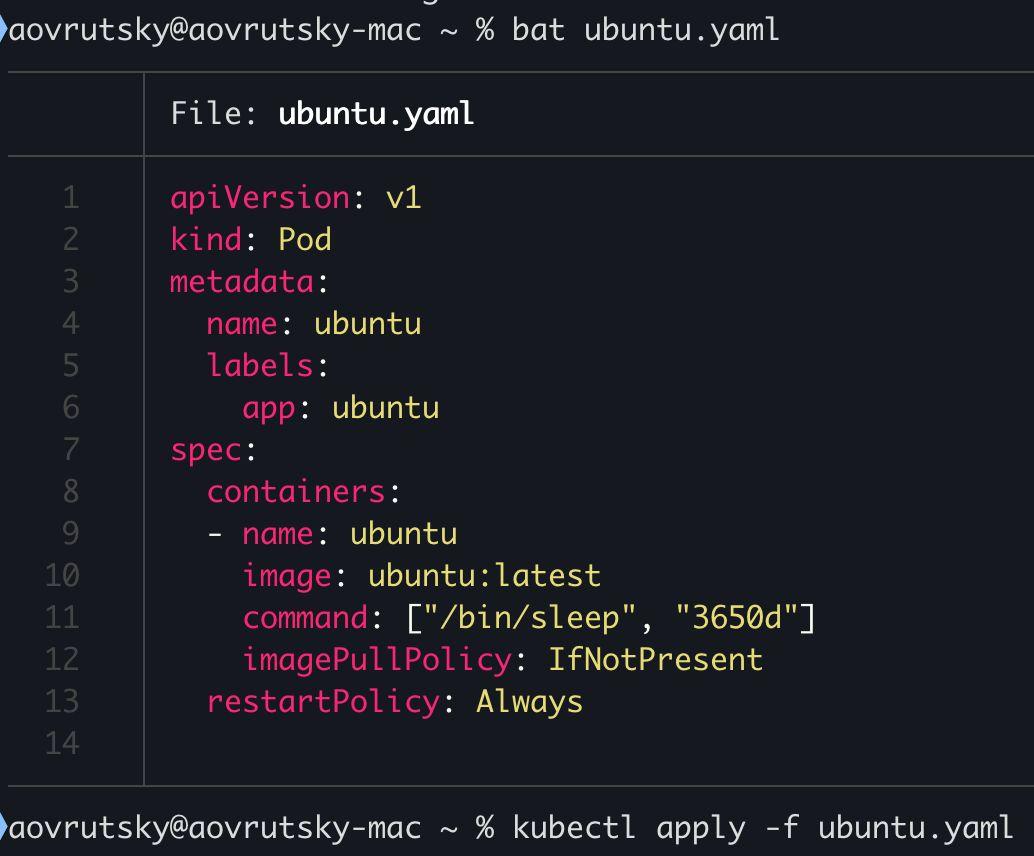Select line number 1 in the gutter
The image size is (1034, 856).
pos(70,197)
